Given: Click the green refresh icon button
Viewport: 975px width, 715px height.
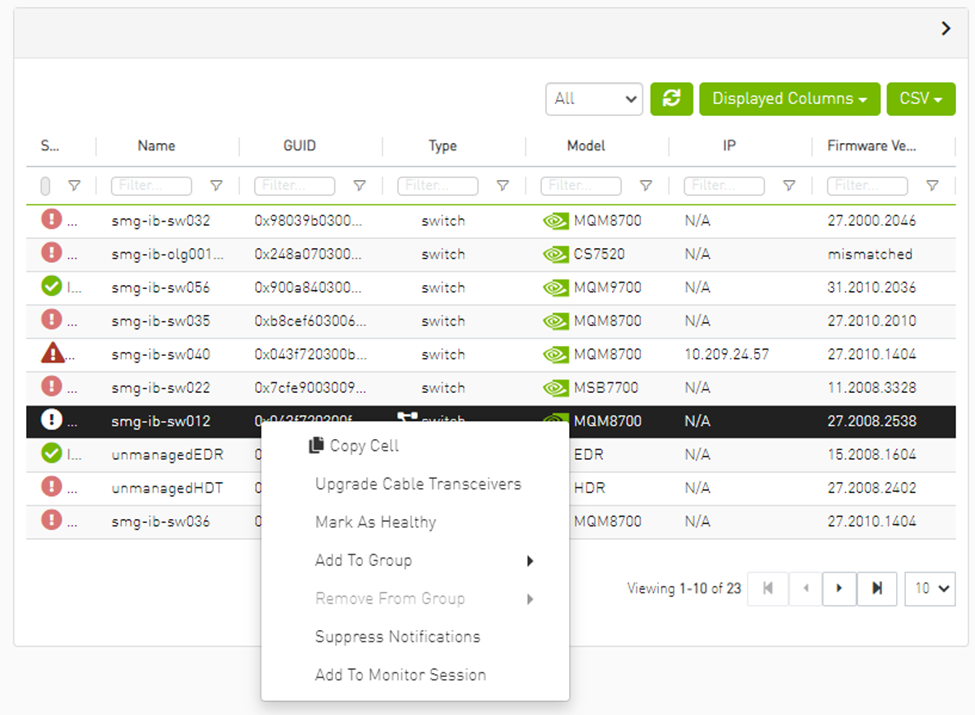Looking at the screenshot, I should tap(671, 99).
